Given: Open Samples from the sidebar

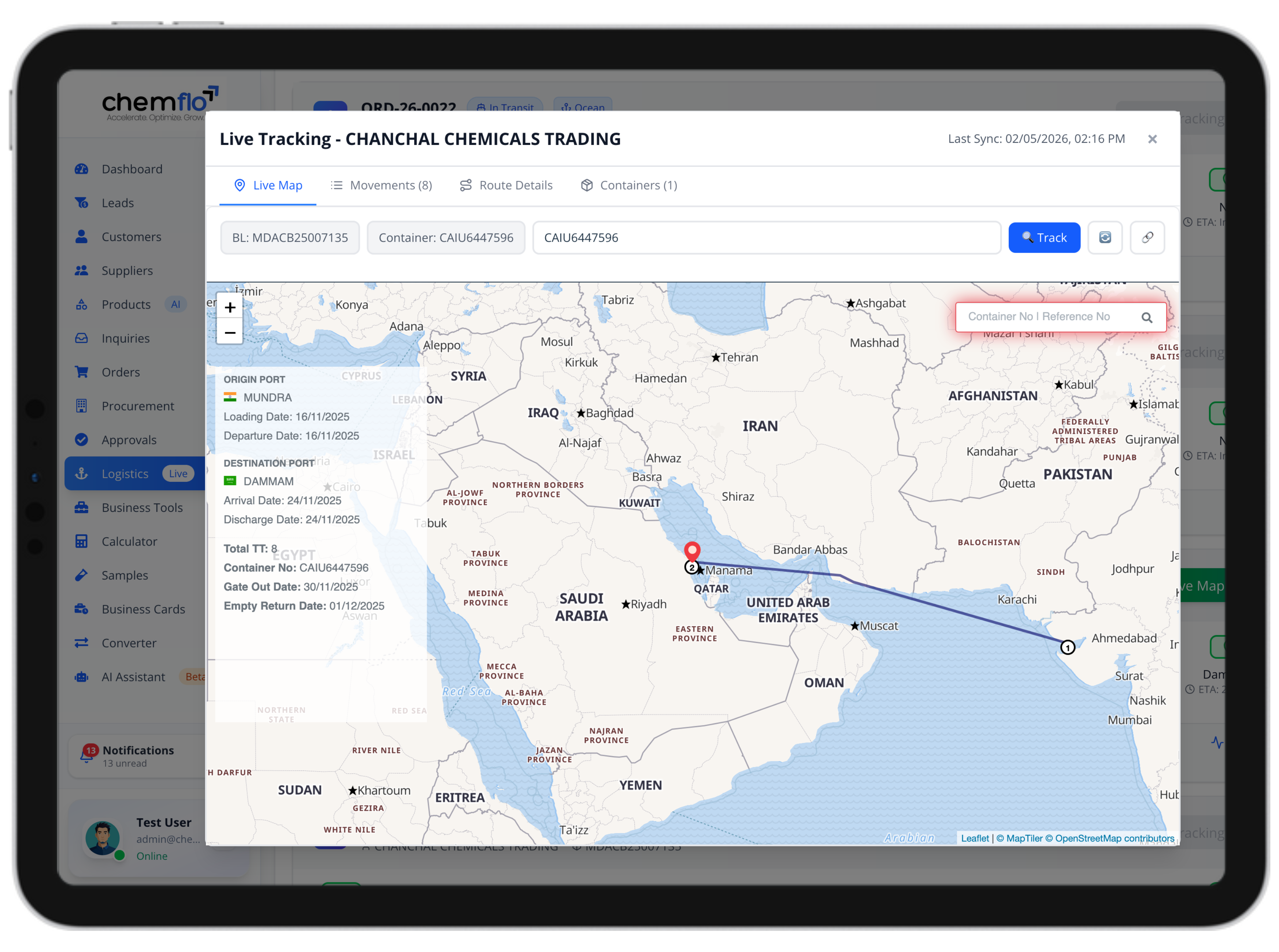Looking at the screenshot, I should (x=125, y=575).
